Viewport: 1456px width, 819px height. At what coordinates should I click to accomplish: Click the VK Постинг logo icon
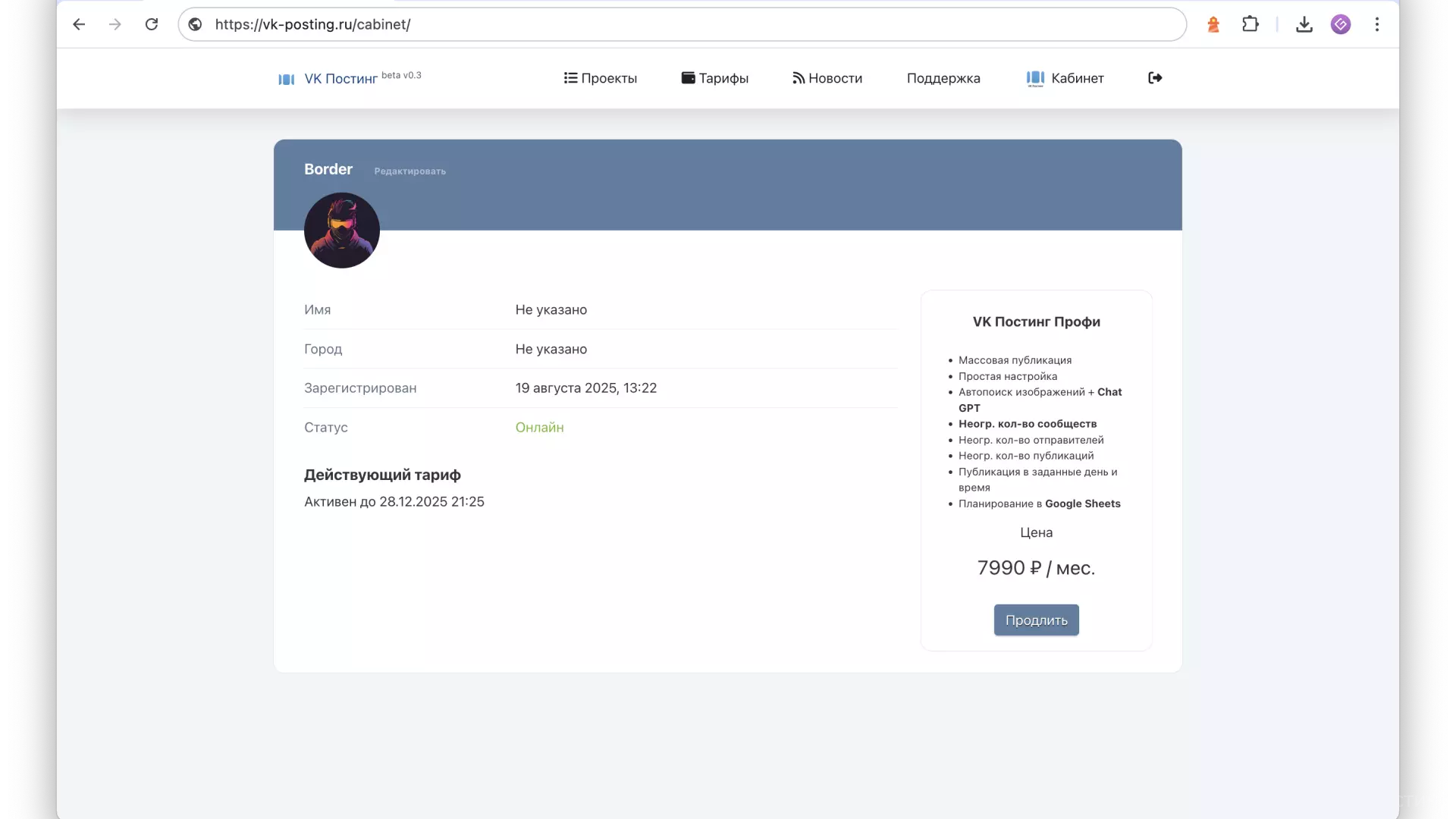point(286,79)
